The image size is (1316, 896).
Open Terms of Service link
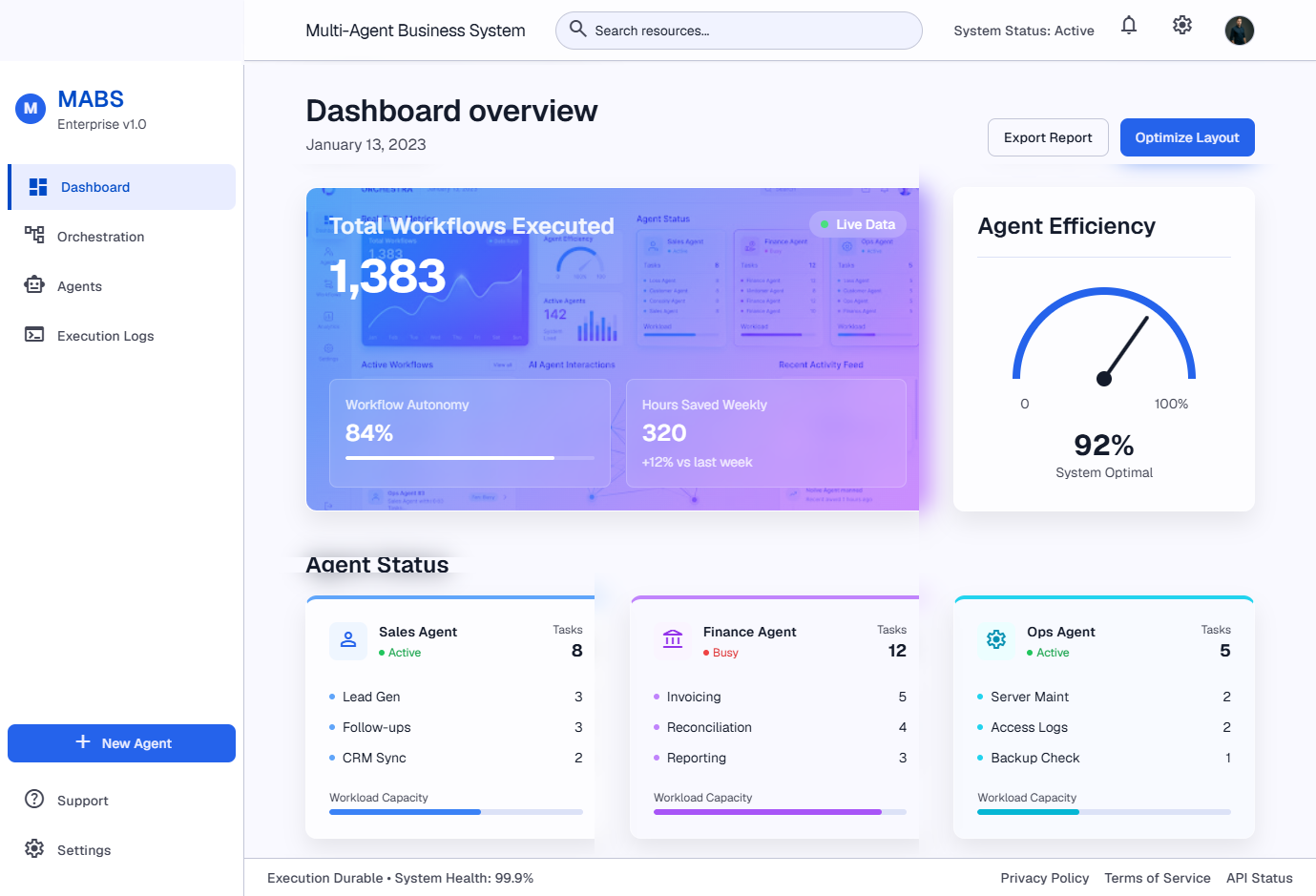click(1158, 878)
